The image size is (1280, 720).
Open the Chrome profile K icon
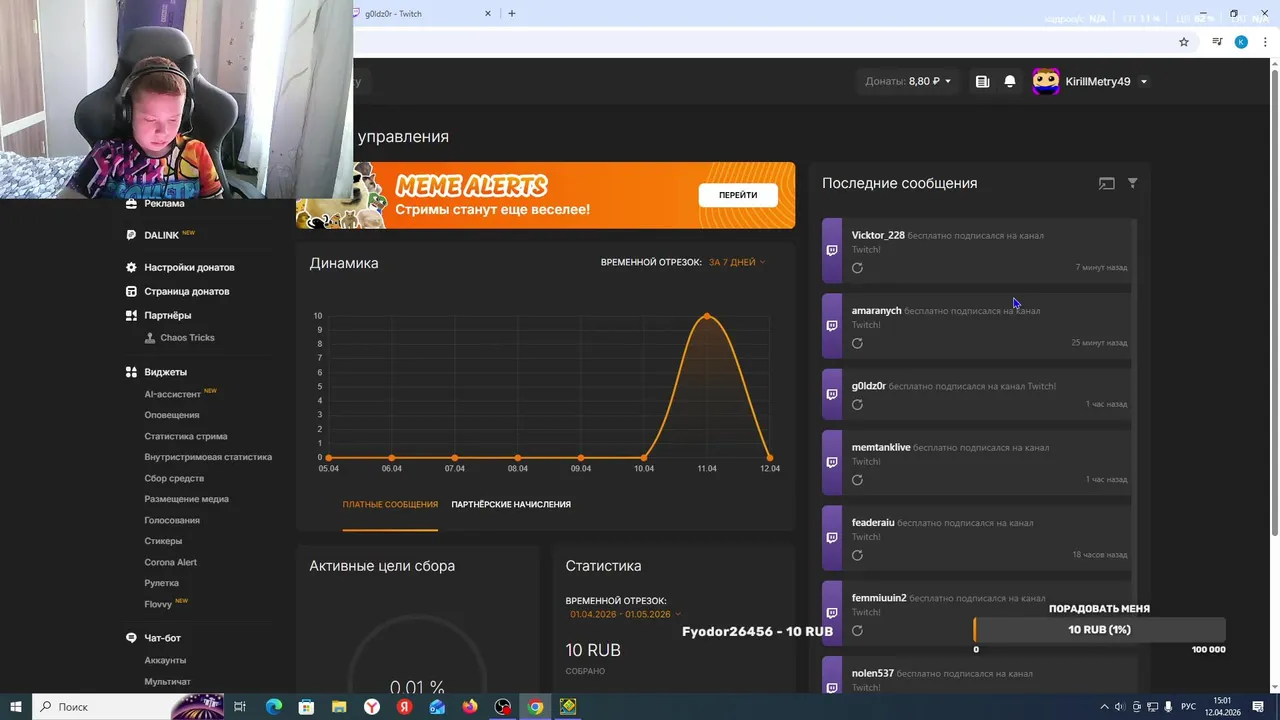click(1241, 42)
